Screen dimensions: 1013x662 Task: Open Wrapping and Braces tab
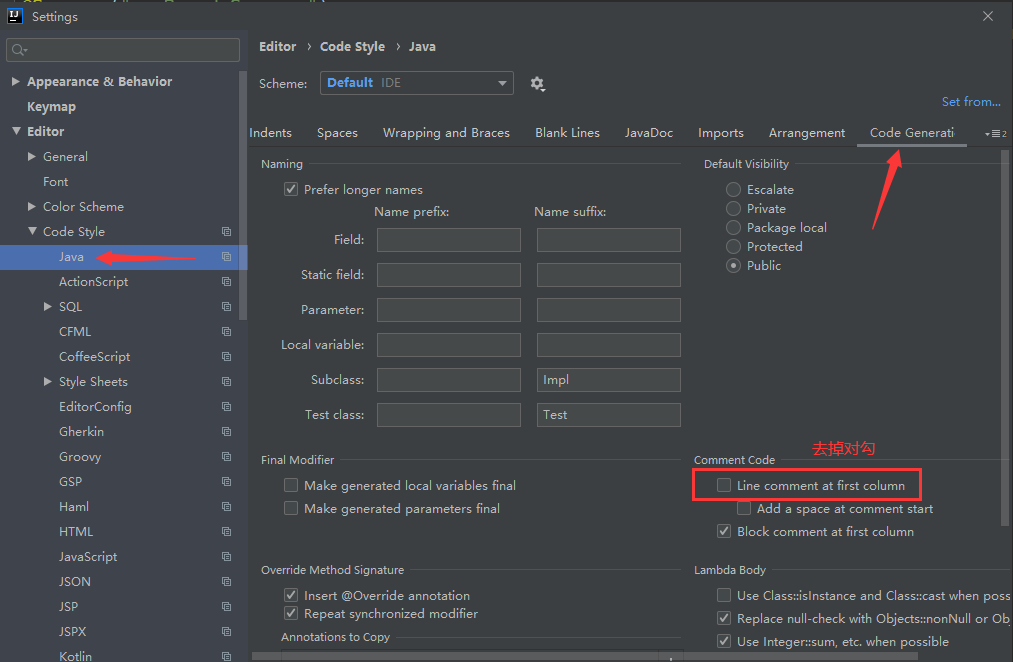click(x=446, y=133)
